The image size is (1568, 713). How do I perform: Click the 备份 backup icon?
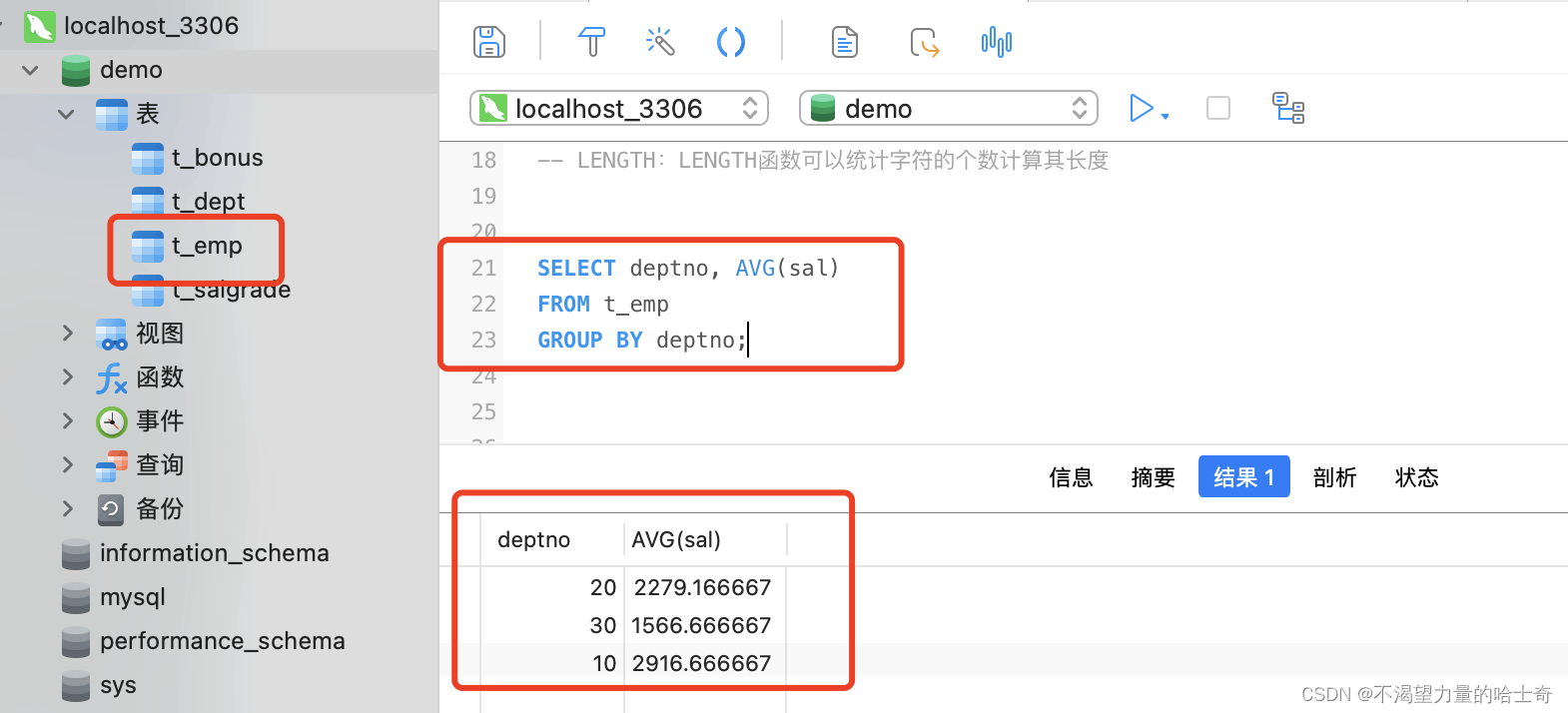(111, 509)
